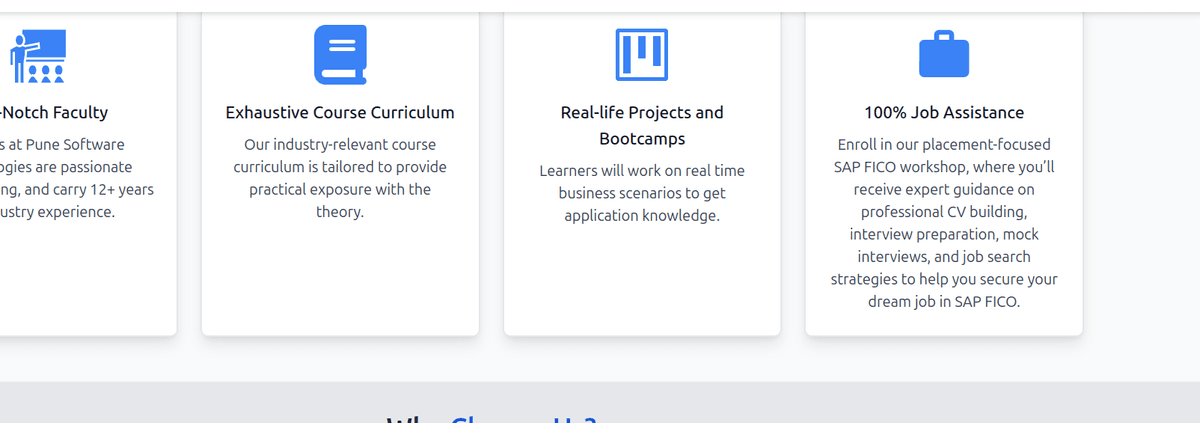The height and width of the screenshot is (423, 1200).
Task: Open the 100% Job Assistance heading
Action: coord(944,112)
